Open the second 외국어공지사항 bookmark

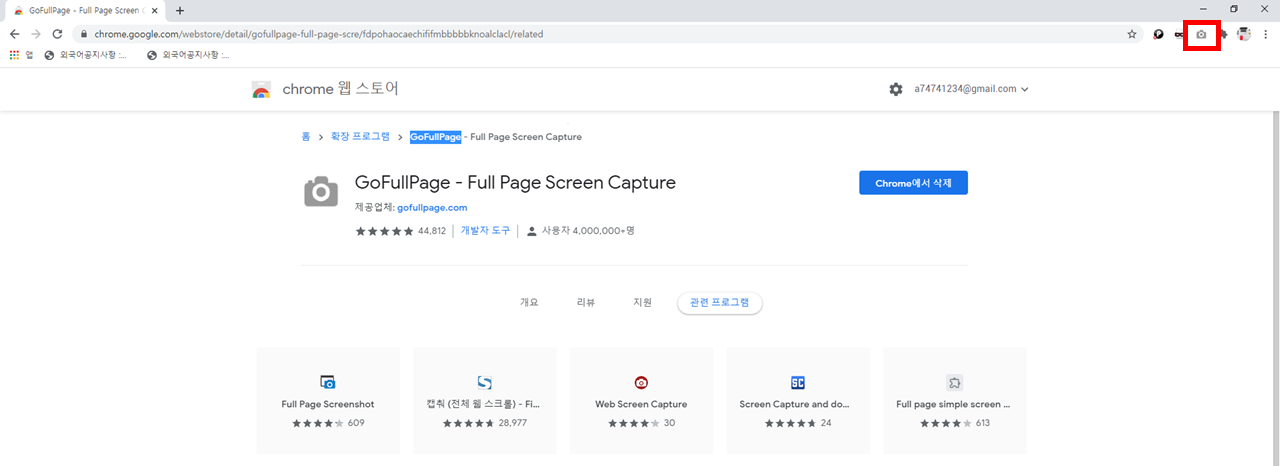coord(188,55)
